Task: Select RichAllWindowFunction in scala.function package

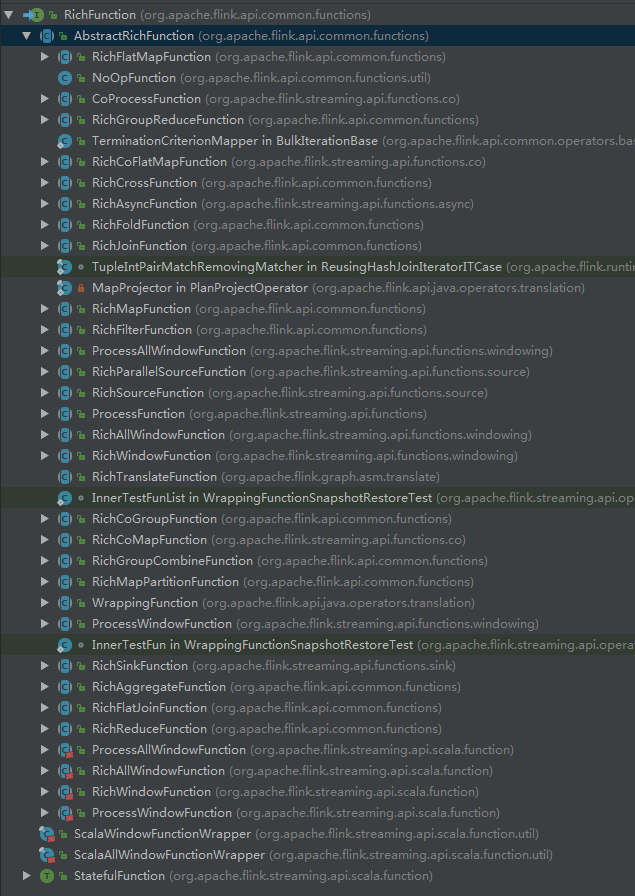Action: [x=317, y=771]
